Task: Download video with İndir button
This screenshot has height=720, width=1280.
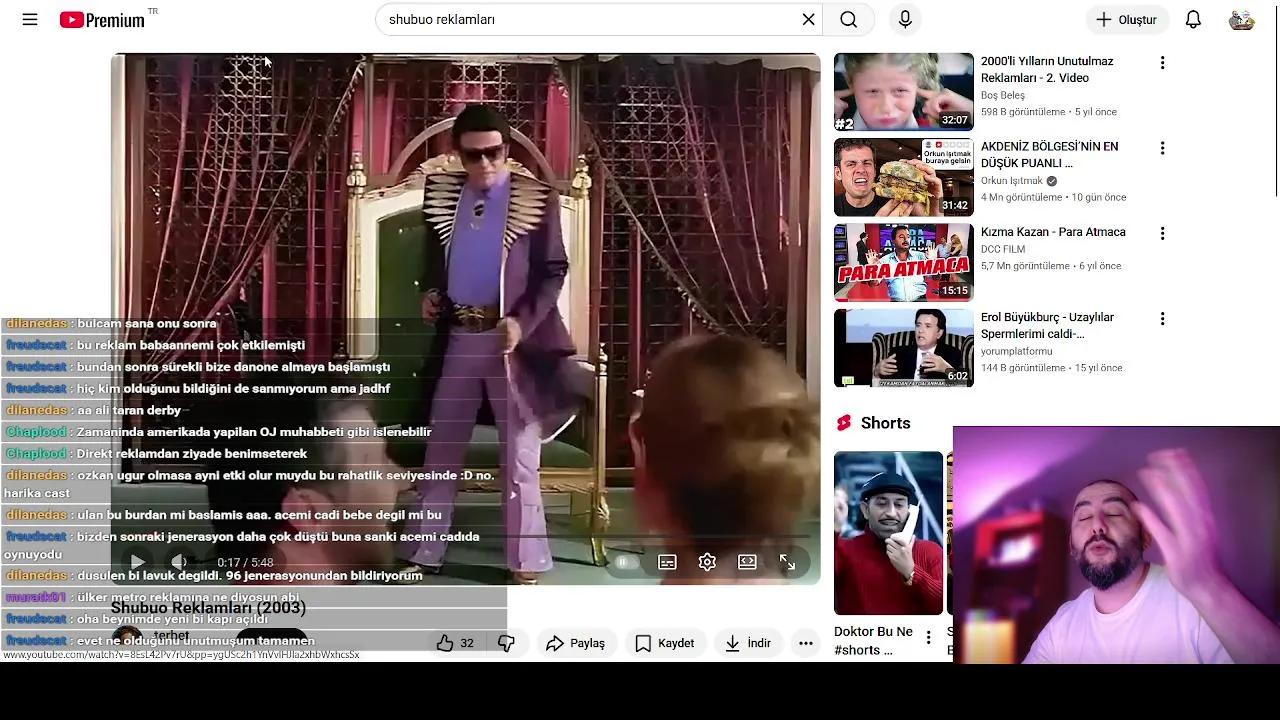Action: (748, 643)
